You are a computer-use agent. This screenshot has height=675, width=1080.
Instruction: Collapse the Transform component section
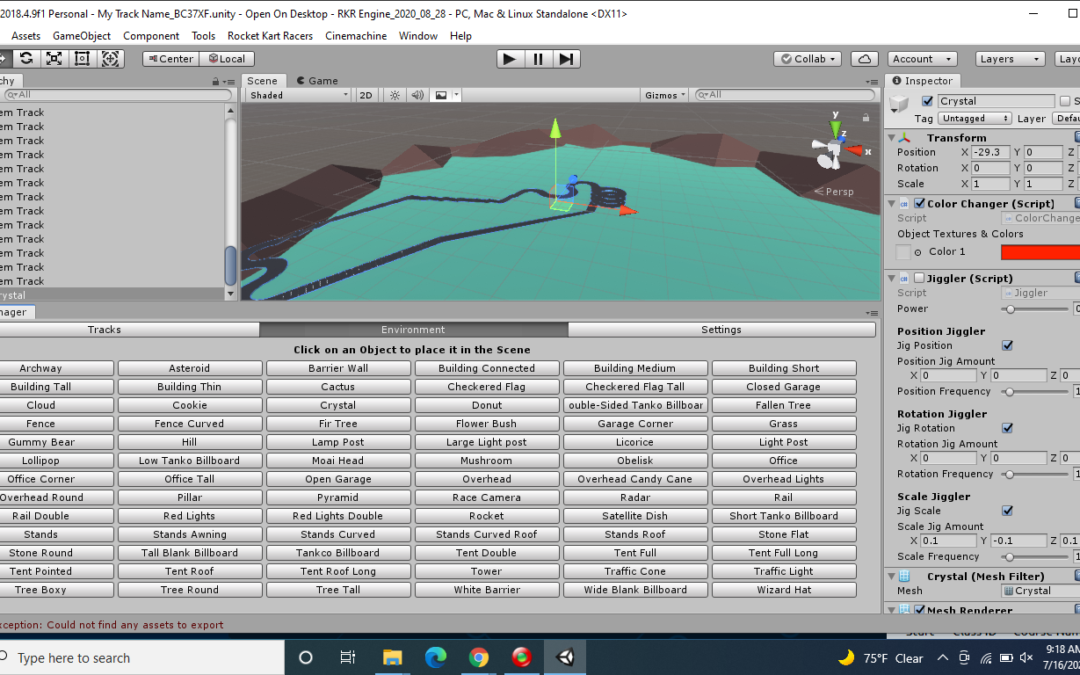pos(892,138)
